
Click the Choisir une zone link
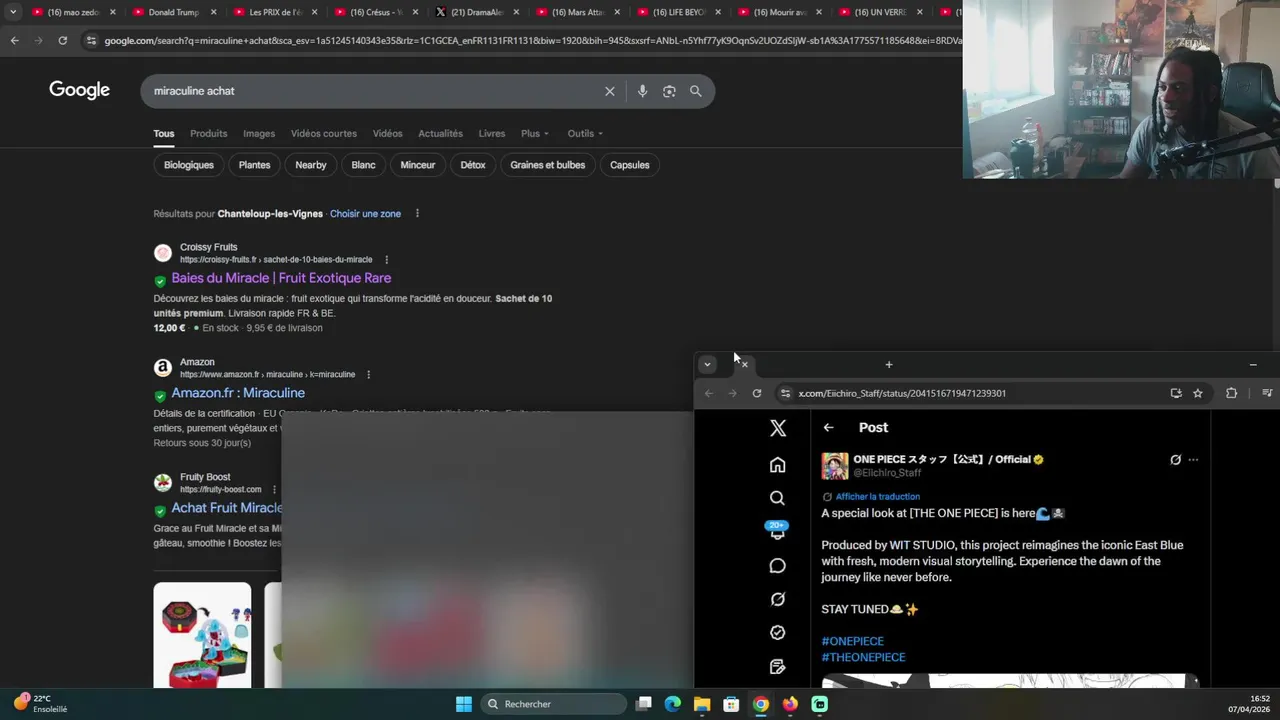point(365,214)
